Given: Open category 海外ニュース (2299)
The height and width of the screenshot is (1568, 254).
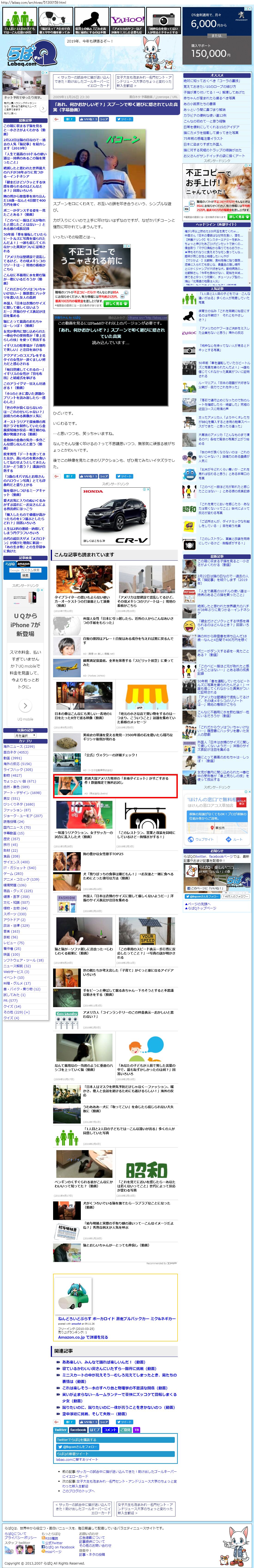Looking at the screenshot, I should (19, 746).
